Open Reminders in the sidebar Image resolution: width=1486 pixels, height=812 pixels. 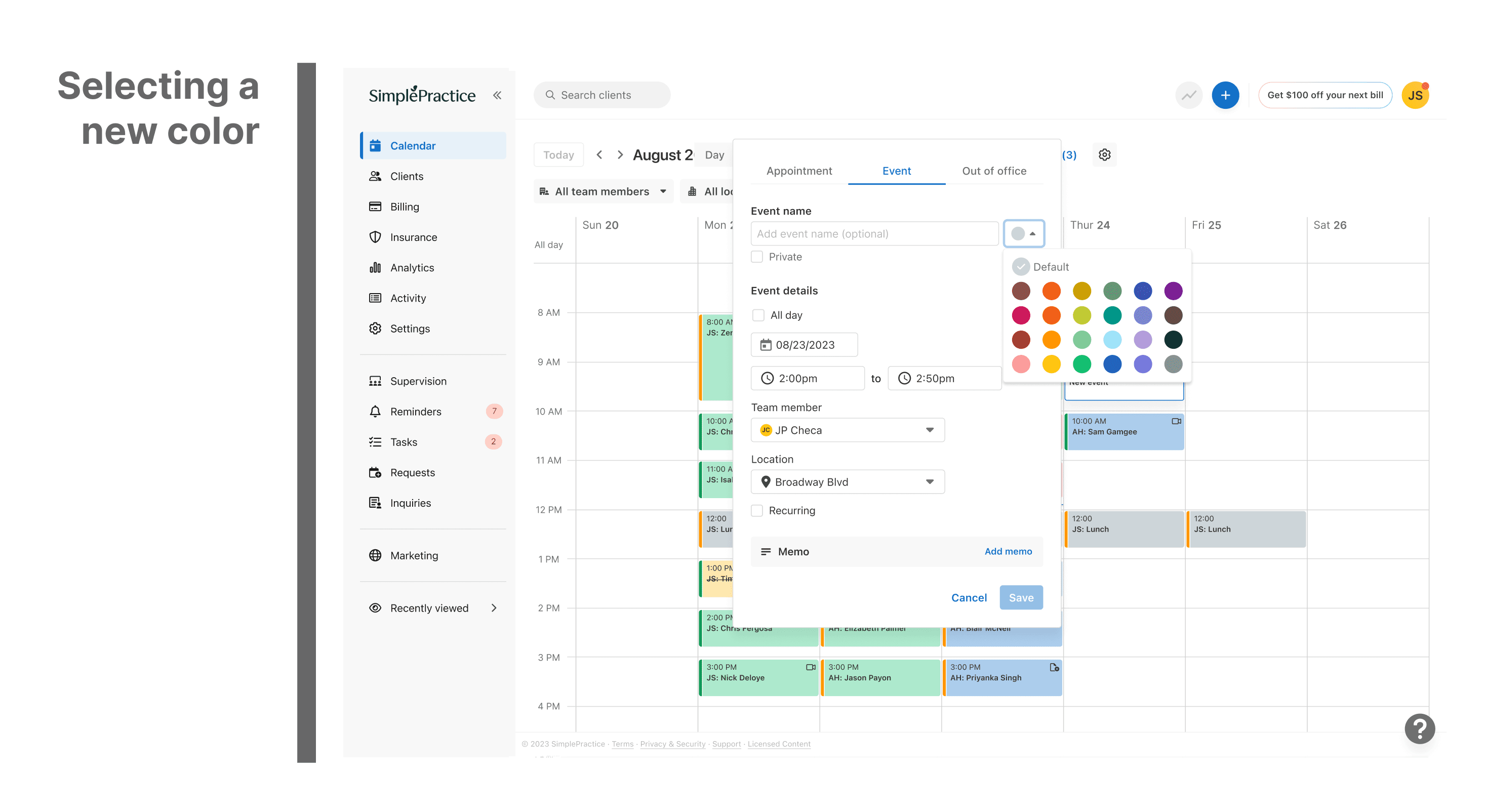(x=415, y=411)
